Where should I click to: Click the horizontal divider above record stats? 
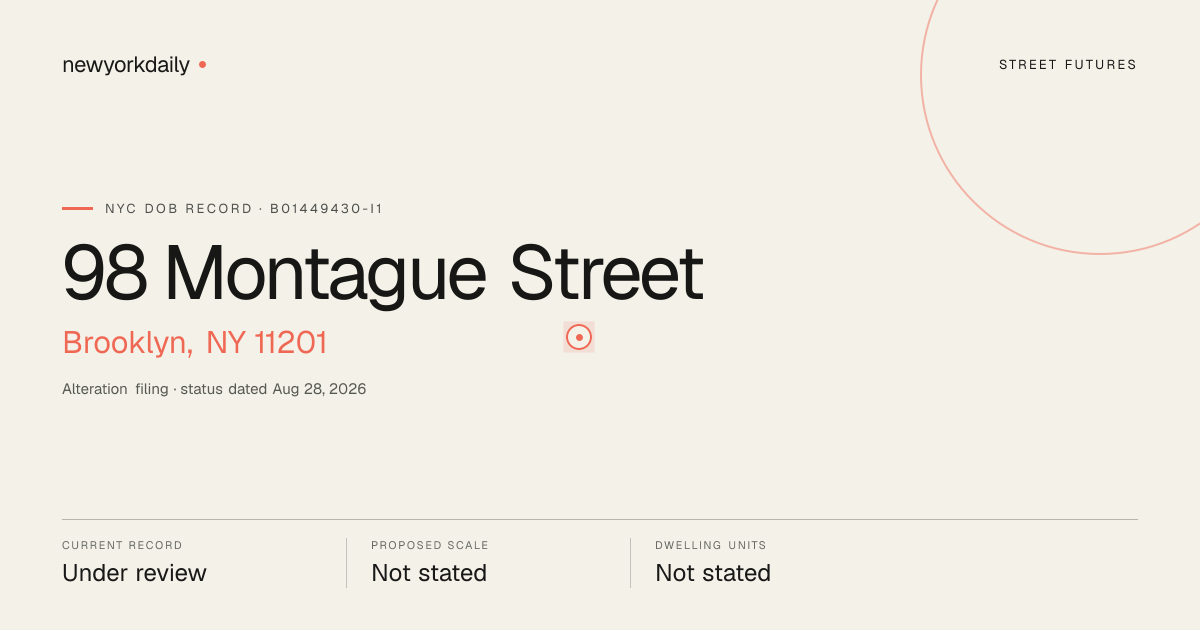pos(600,519)
